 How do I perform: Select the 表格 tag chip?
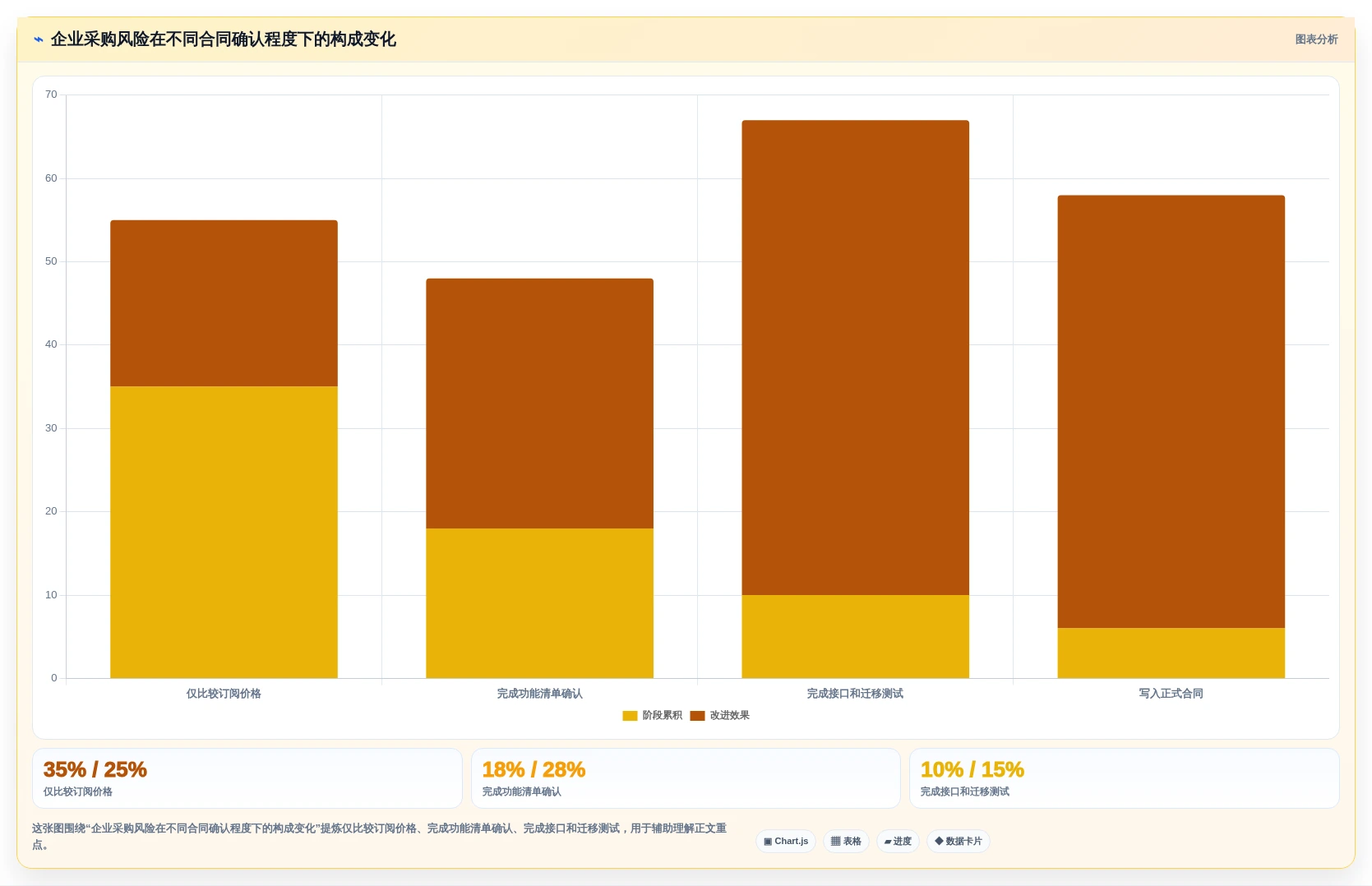846,842
